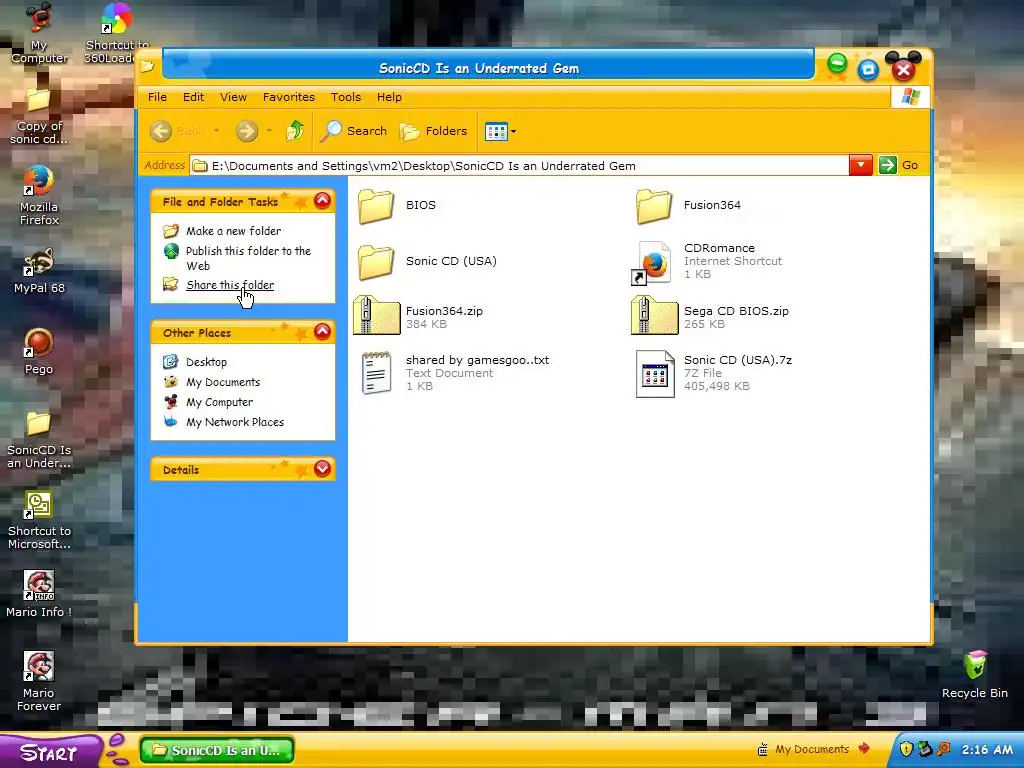Open the BIOS folder icon
The image size is (1024, 768).
coord(376,206)
